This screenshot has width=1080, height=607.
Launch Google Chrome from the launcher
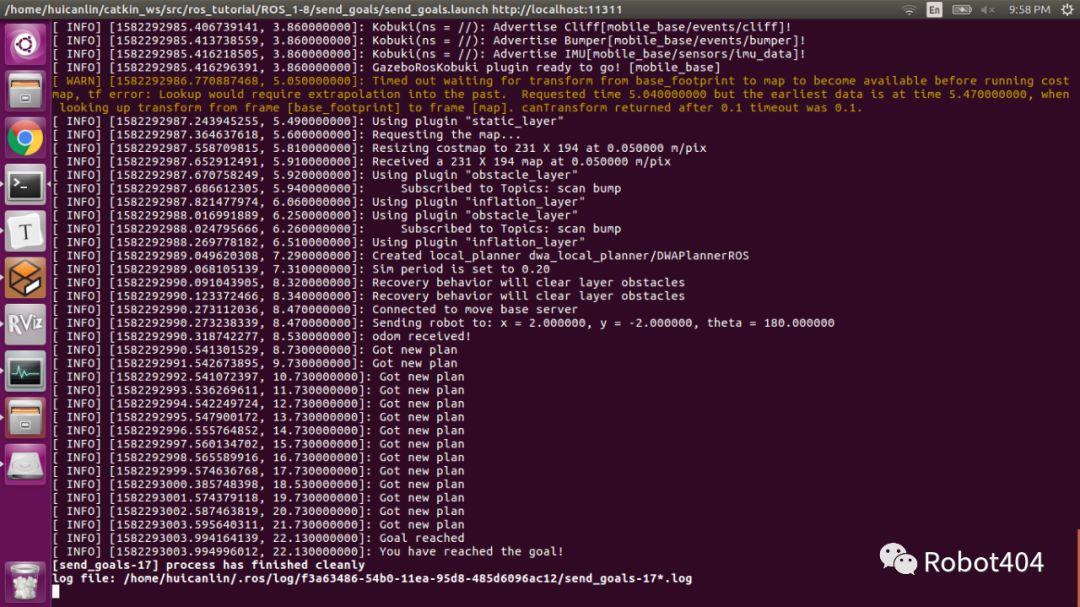click(x=25, y=138)
